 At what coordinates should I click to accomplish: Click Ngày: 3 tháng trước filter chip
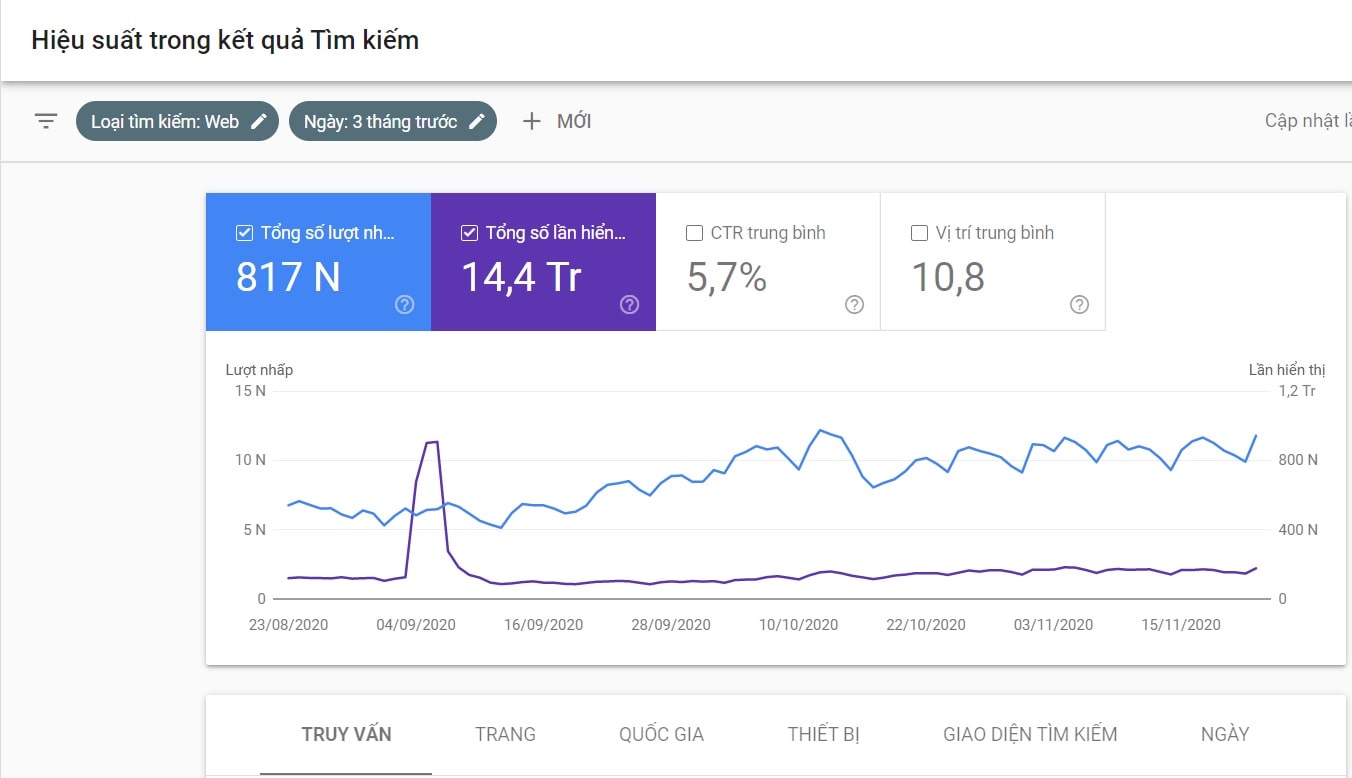click(393, 122)
